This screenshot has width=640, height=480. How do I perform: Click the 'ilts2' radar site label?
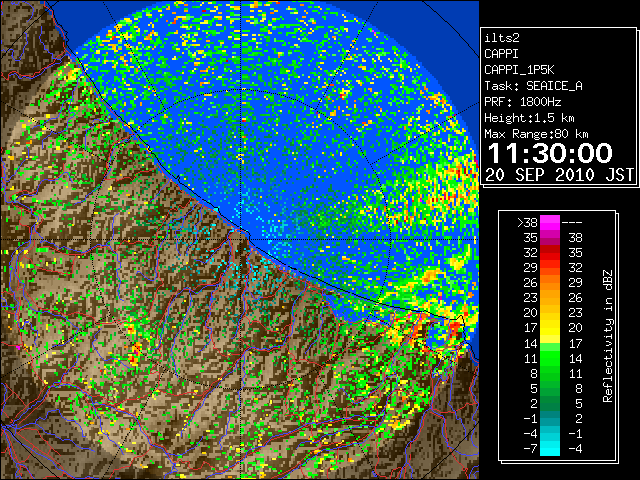tap(502, 38)
